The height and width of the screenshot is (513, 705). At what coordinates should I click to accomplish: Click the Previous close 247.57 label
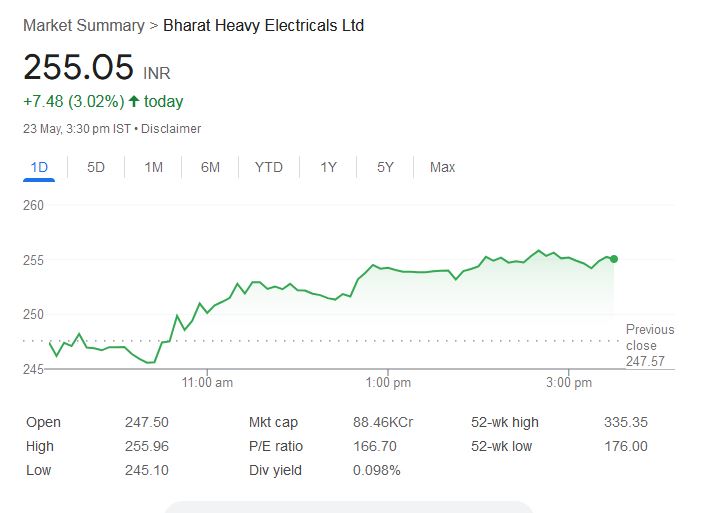650,345
